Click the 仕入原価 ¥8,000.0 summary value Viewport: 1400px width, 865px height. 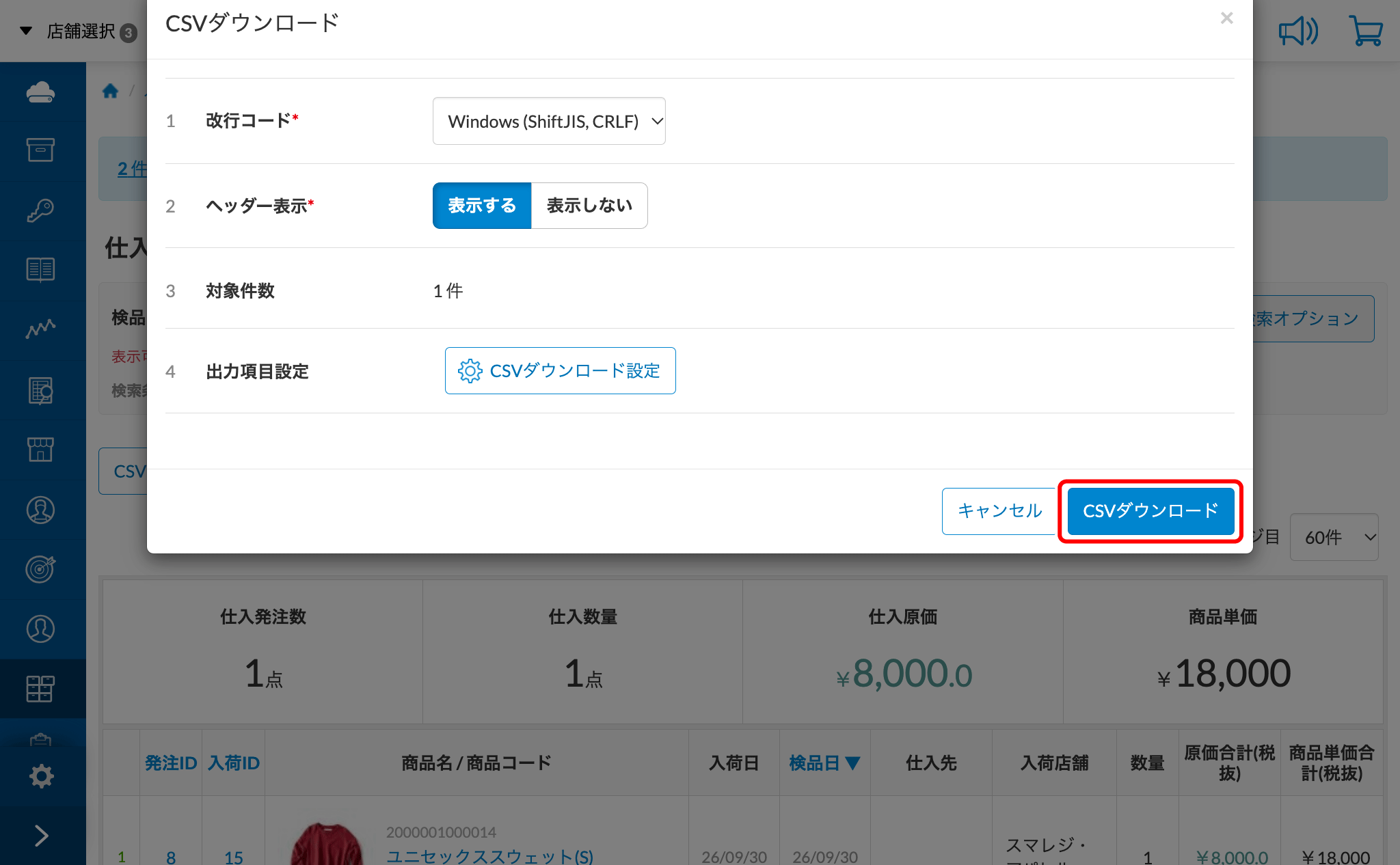click(x=904, y=674)
